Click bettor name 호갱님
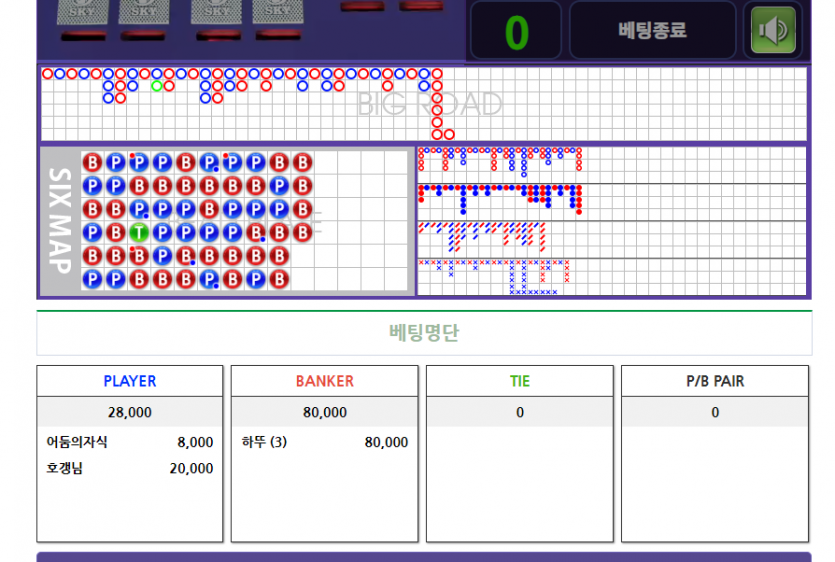 pyautogui.click(x=64, y=468)
